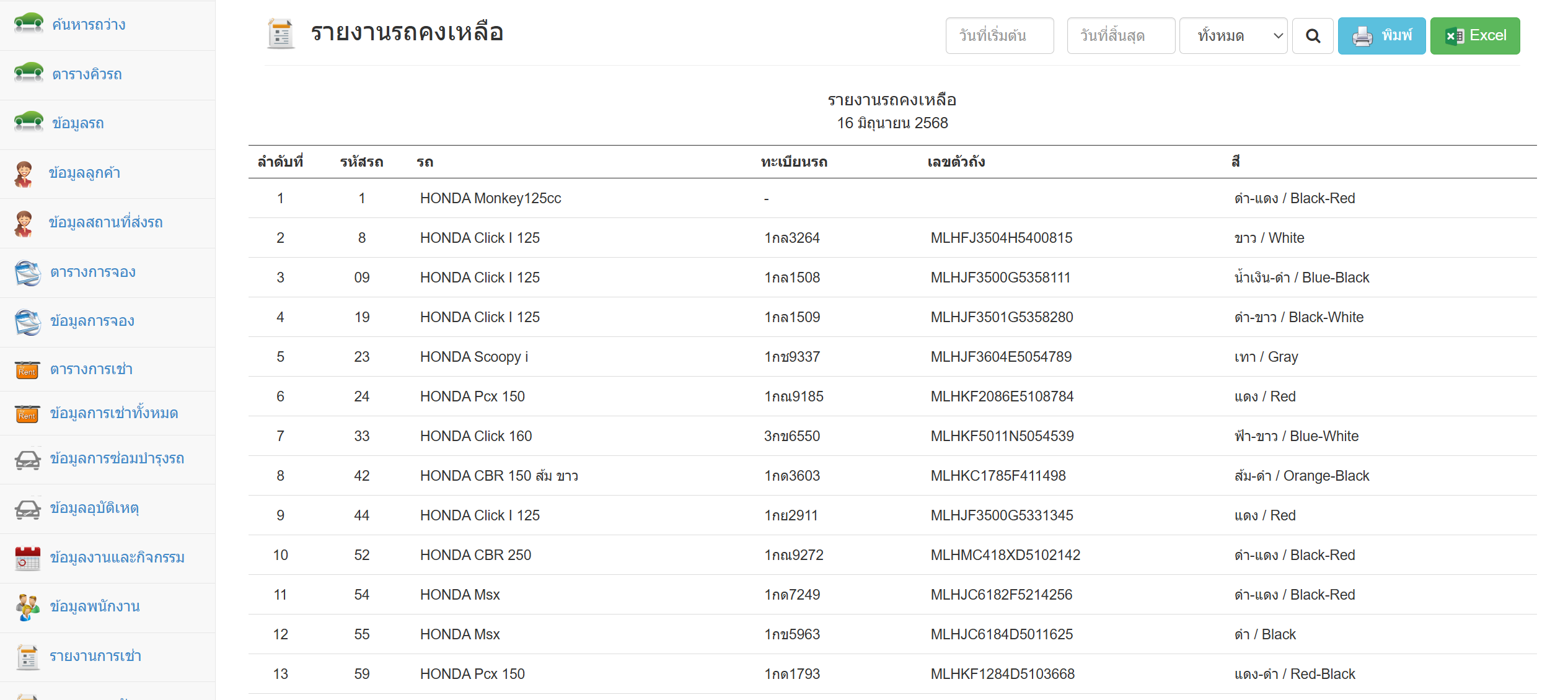
Task: Click color เทา / Gray
Action: tap(1266, 357)
